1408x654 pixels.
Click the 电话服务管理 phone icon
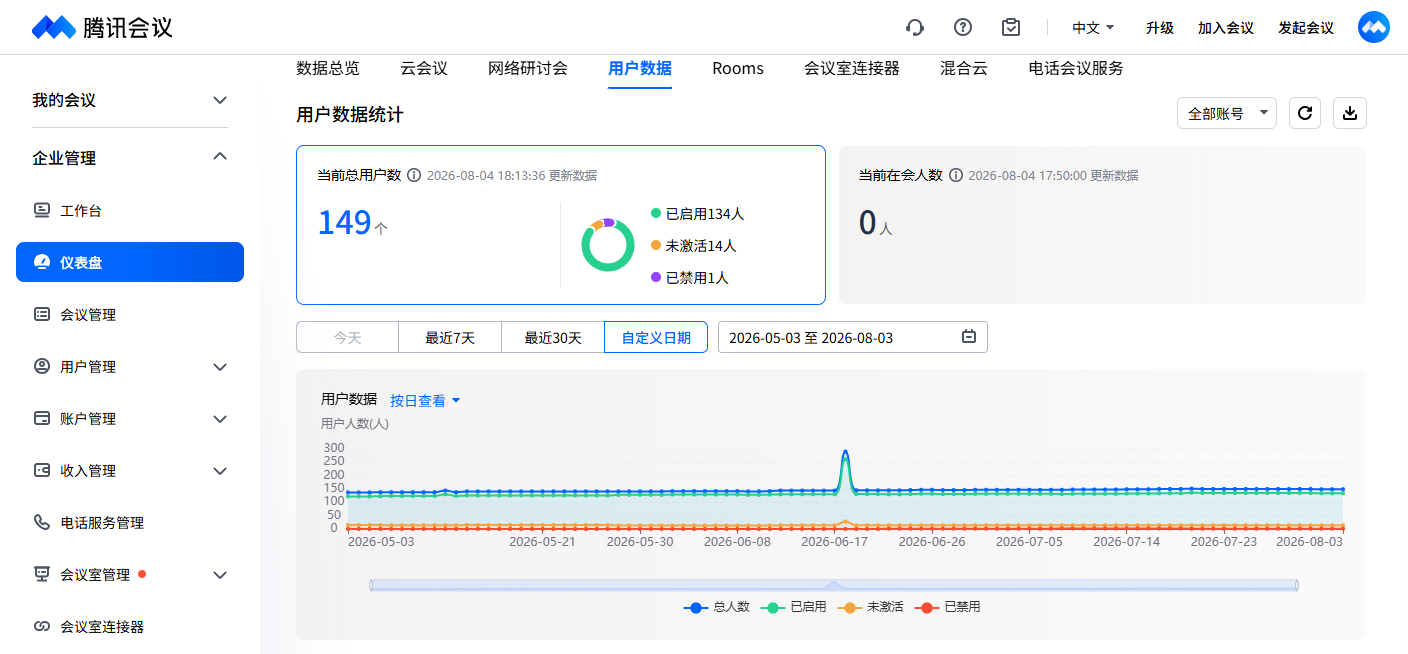(x=42, y=522)
